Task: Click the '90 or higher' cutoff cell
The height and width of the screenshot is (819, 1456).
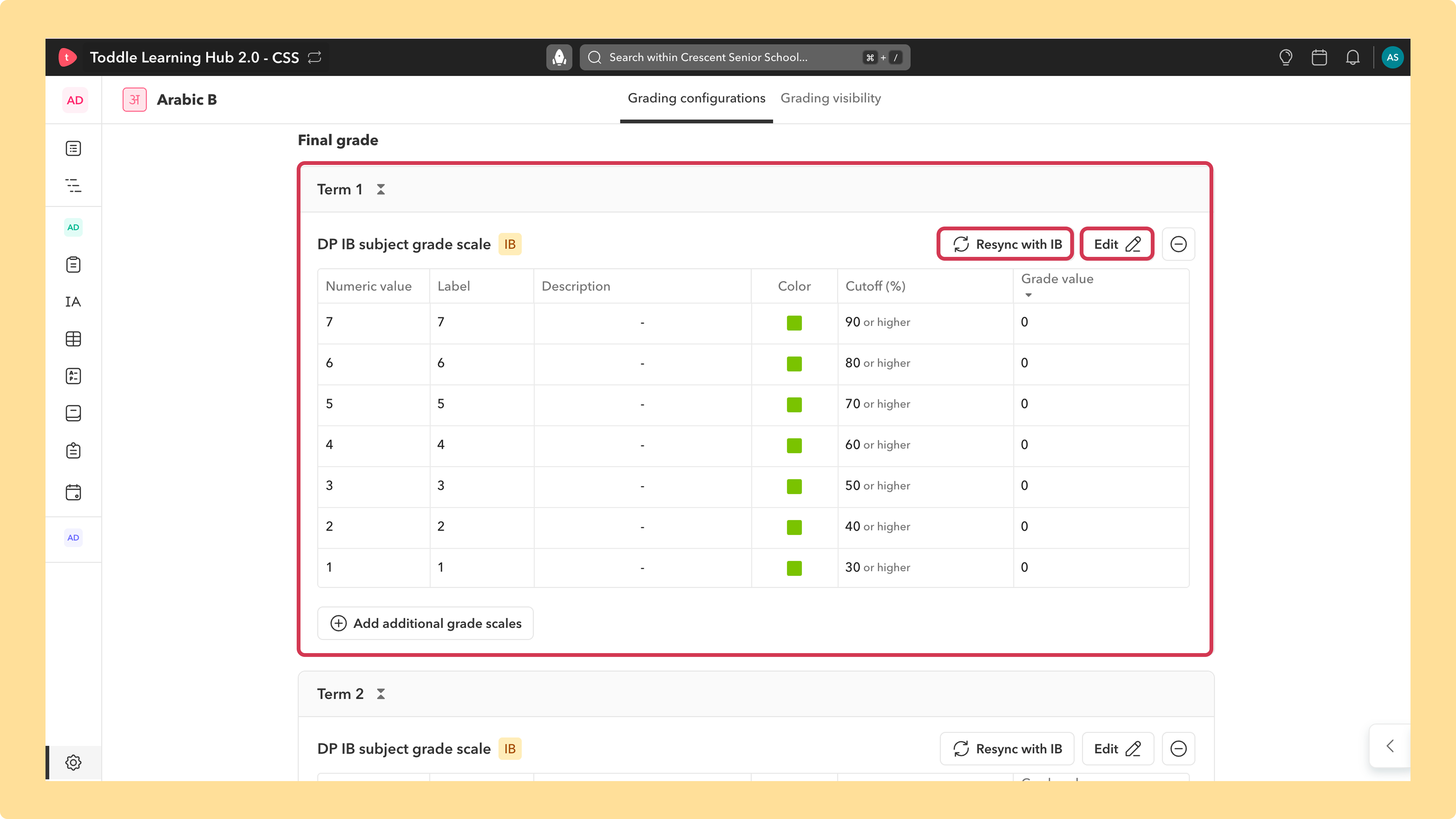Action: [925, 323]
